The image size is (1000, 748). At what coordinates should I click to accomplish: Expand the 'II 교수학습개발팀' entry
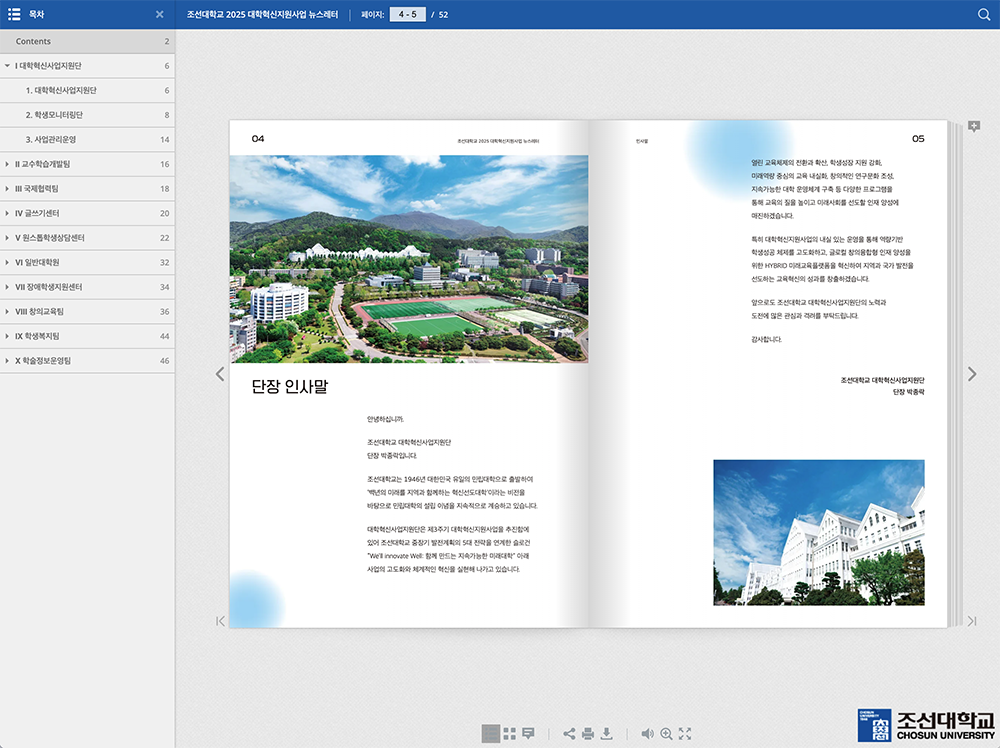click(10, 164)
